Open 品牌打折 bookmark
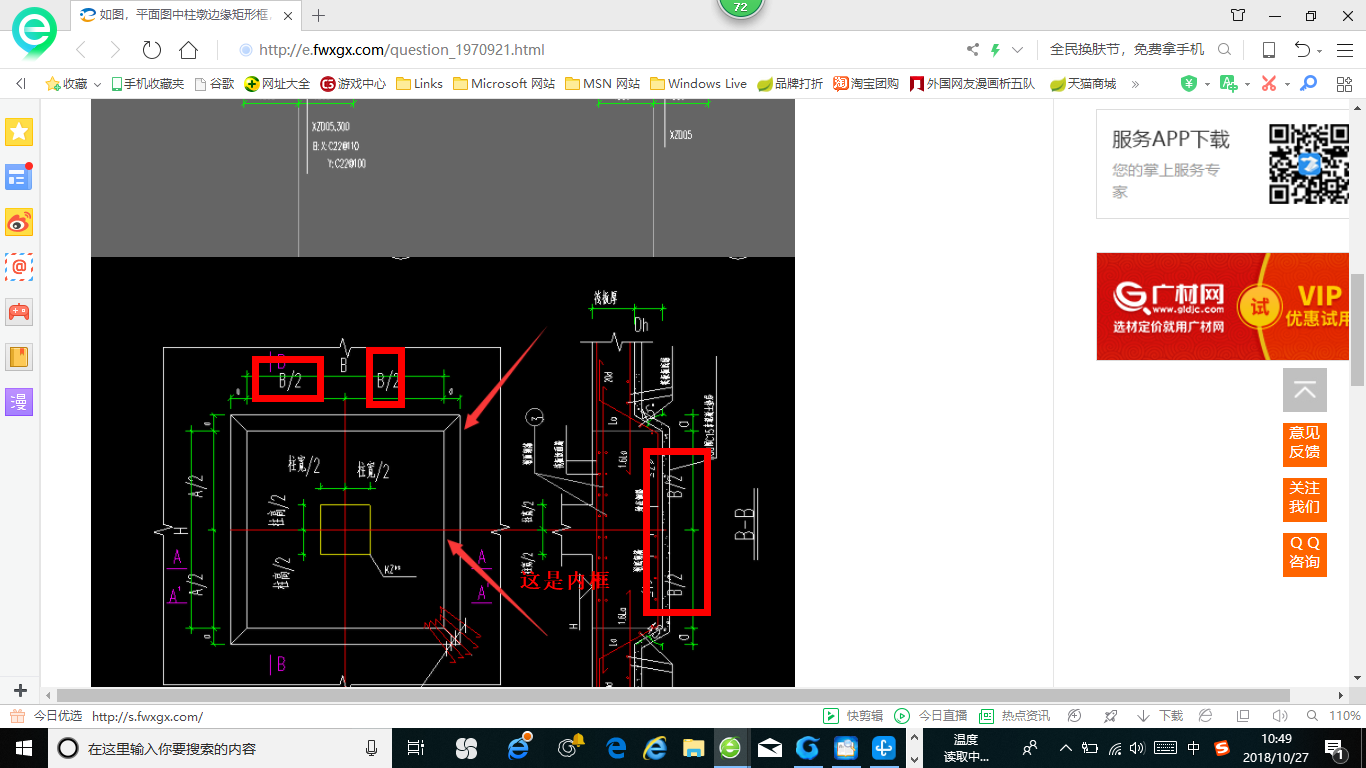 790,84
